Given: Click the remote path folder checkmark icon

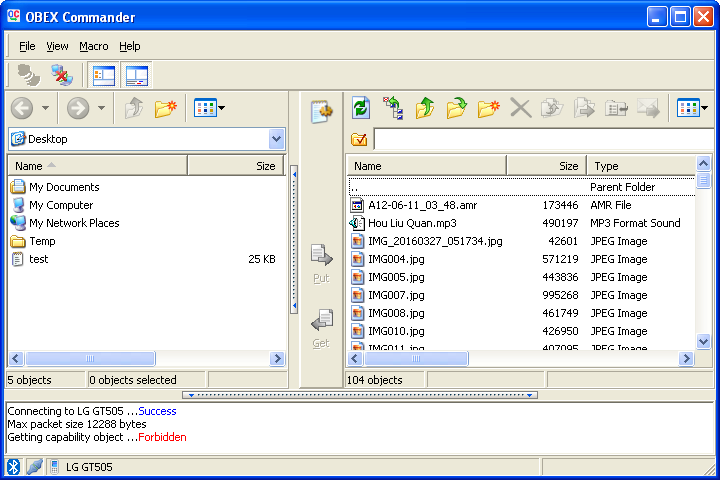Looking at the screenshot, I should (359, 139).
